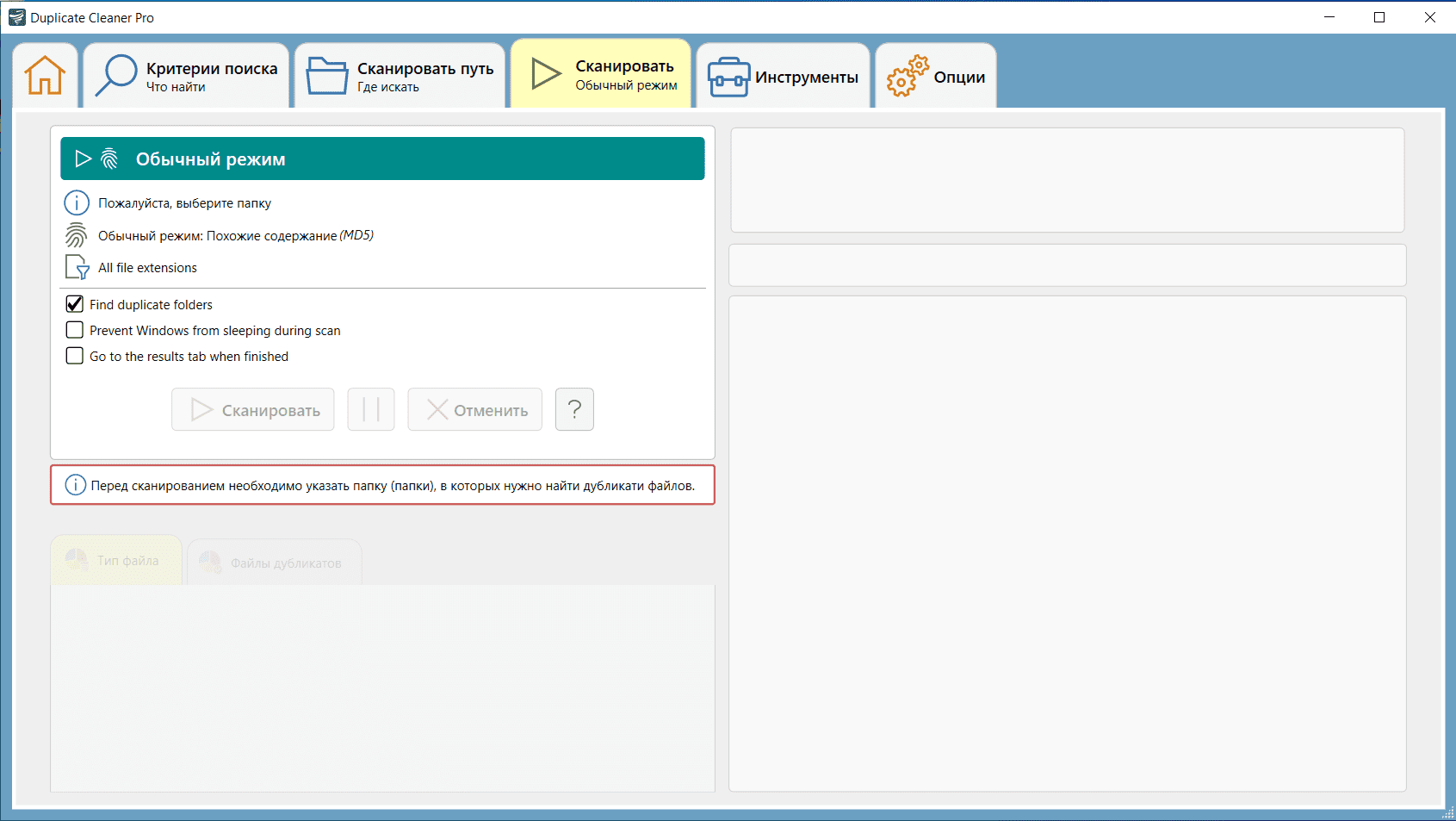Click the orange gears icon for Опции
The image size is (1456, 821).
coord(908,77)
